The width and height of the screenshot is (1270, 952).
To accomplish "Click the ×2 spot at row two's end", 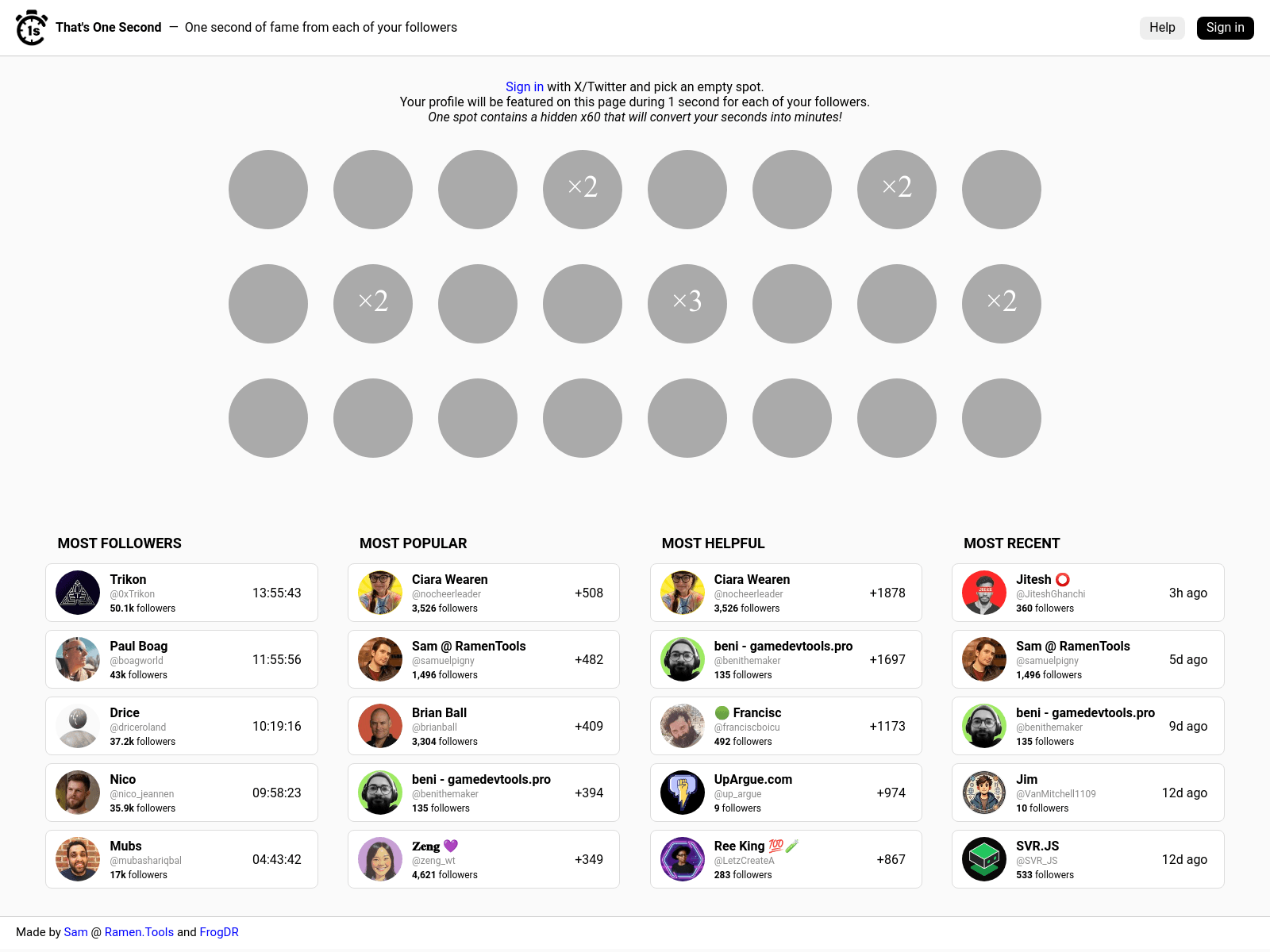I will click(x=1001, y=303).
